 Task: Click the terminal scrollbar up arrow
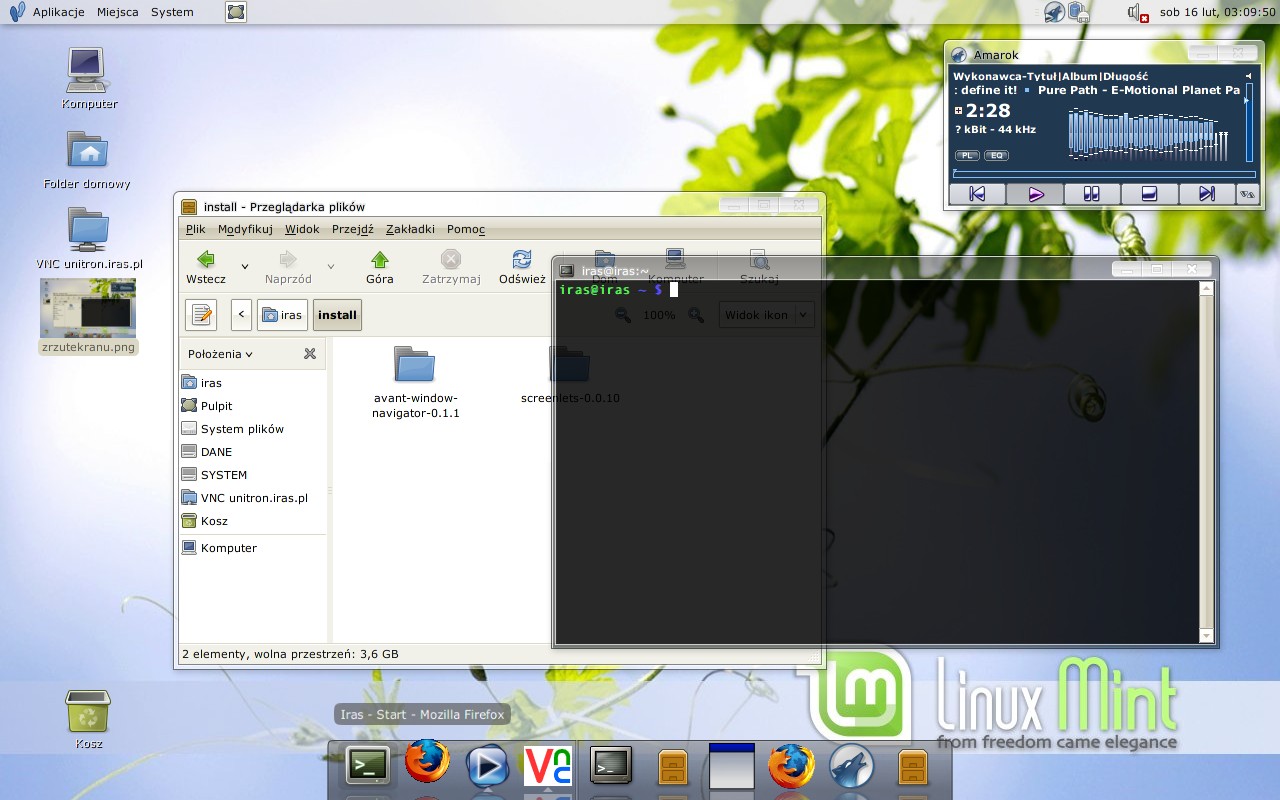coord(1206,289)
